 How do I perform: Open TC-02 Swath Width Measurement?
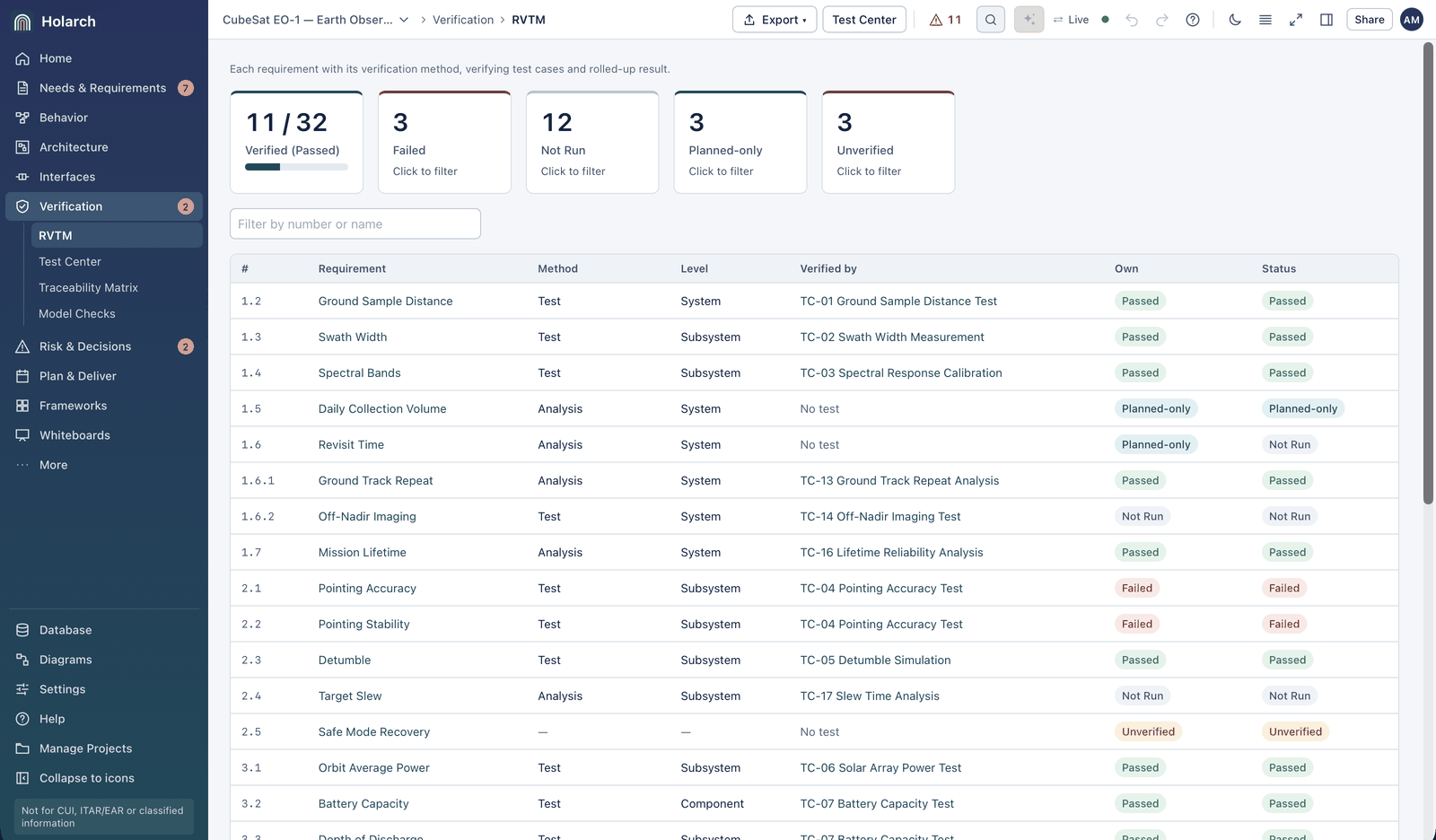892,337
